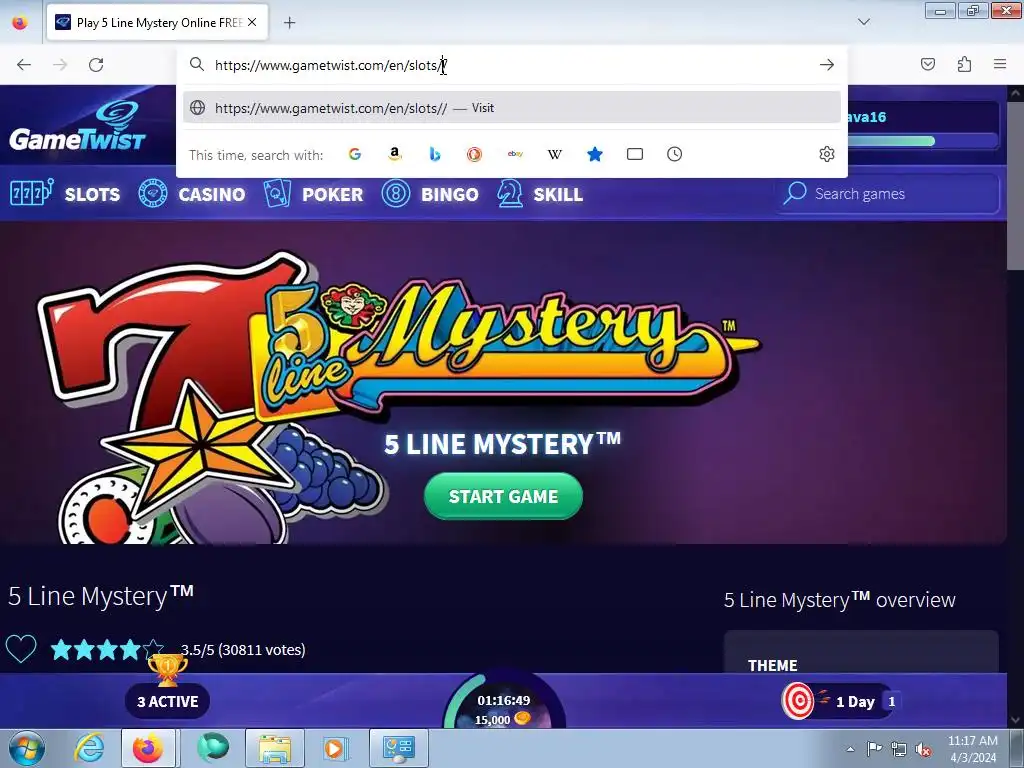The image size is (1024, 768).
Task: Open search settings gear
Action: pyautogui.click(x=827, y=154)
